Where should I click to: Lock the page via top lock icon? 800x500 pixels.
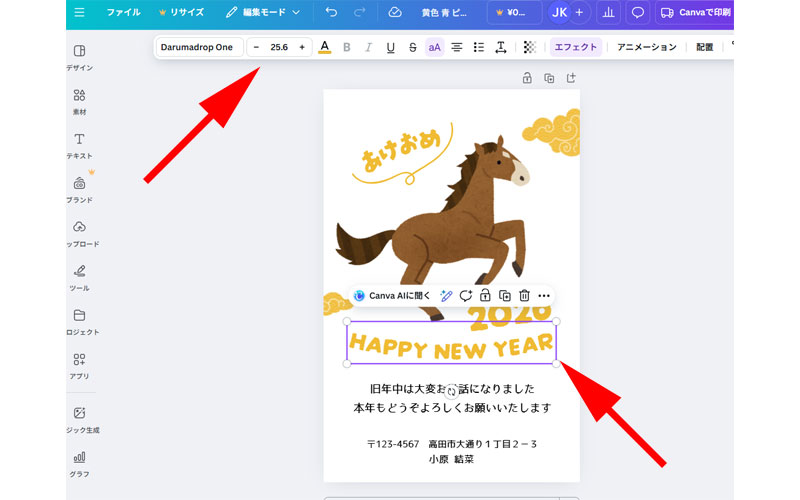point(527,78)
